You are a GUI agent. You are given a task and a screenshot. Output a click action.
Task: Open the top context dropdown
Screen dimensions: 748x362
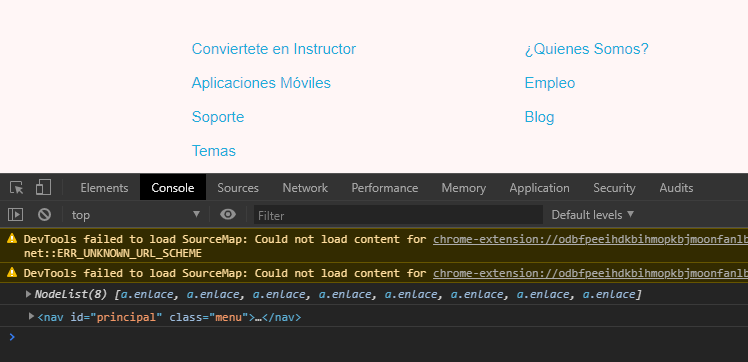point(136,215)
